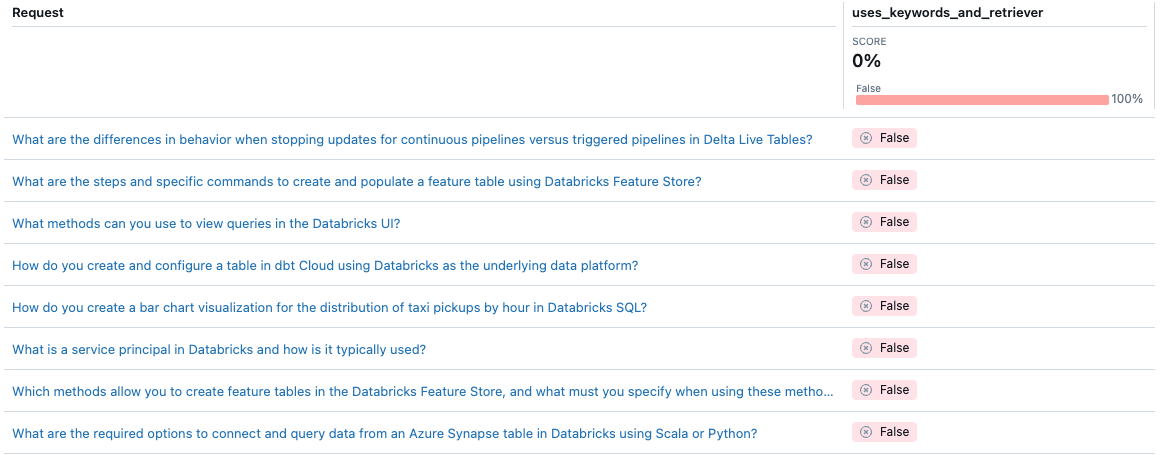Click the False icon in the Feature Store methods row
Screen dimensions: 1160x455
pos(866,390)
